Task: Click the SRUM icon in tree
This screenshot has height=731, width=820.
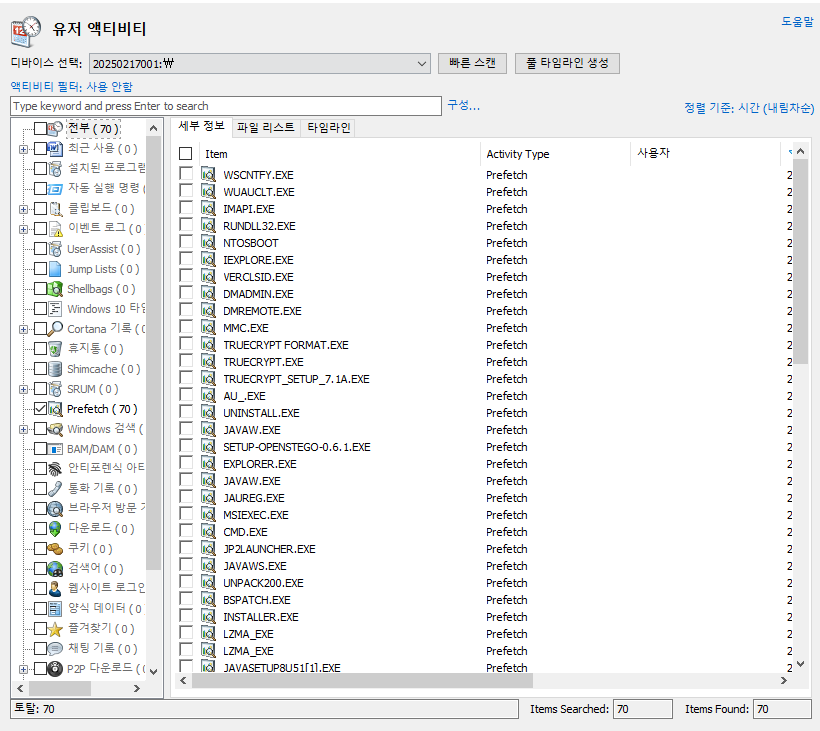Action: [x=55, y=389]
